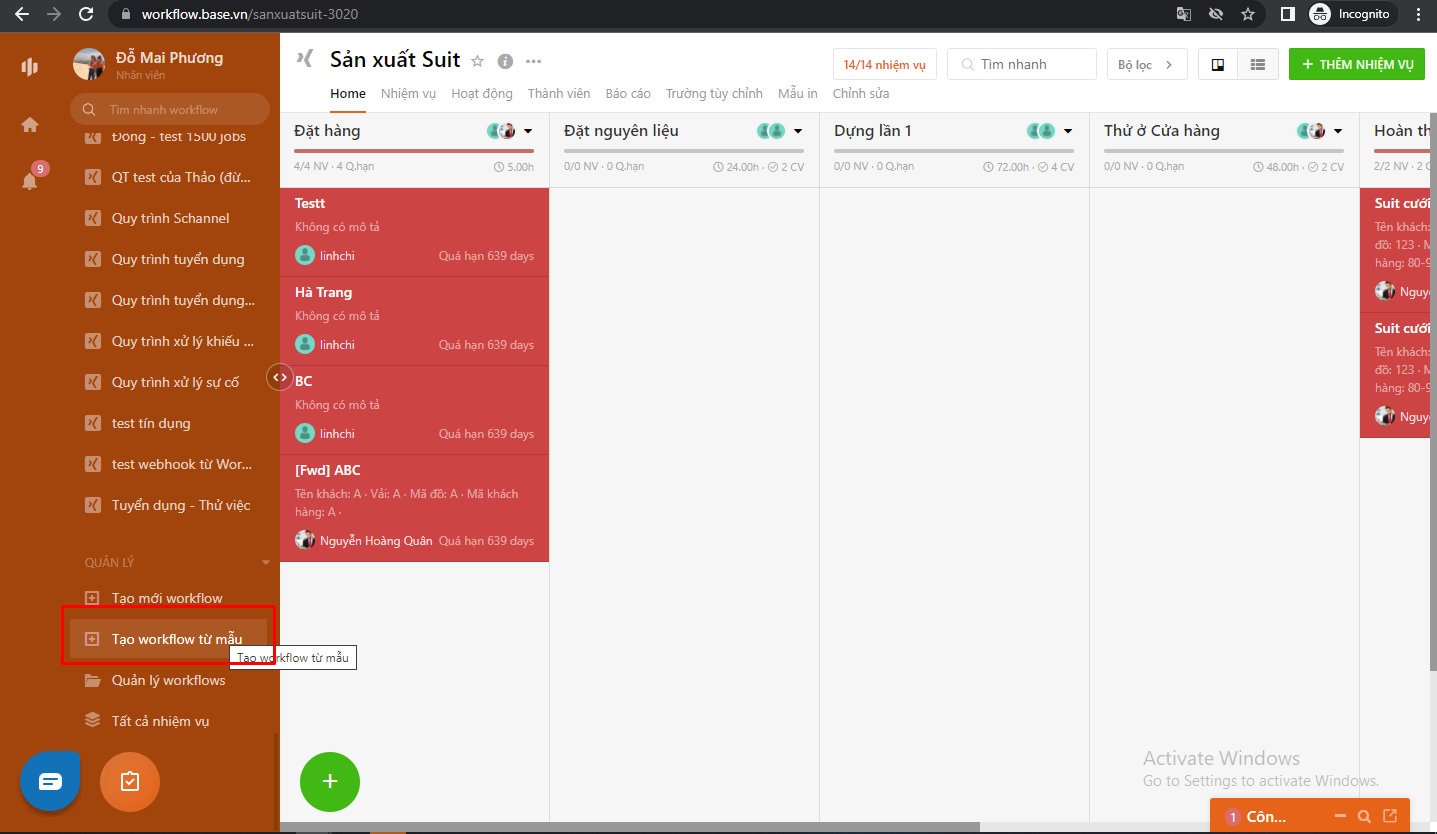
Task: Toggle the page translate icon in the address bar
Action: 1183,15
